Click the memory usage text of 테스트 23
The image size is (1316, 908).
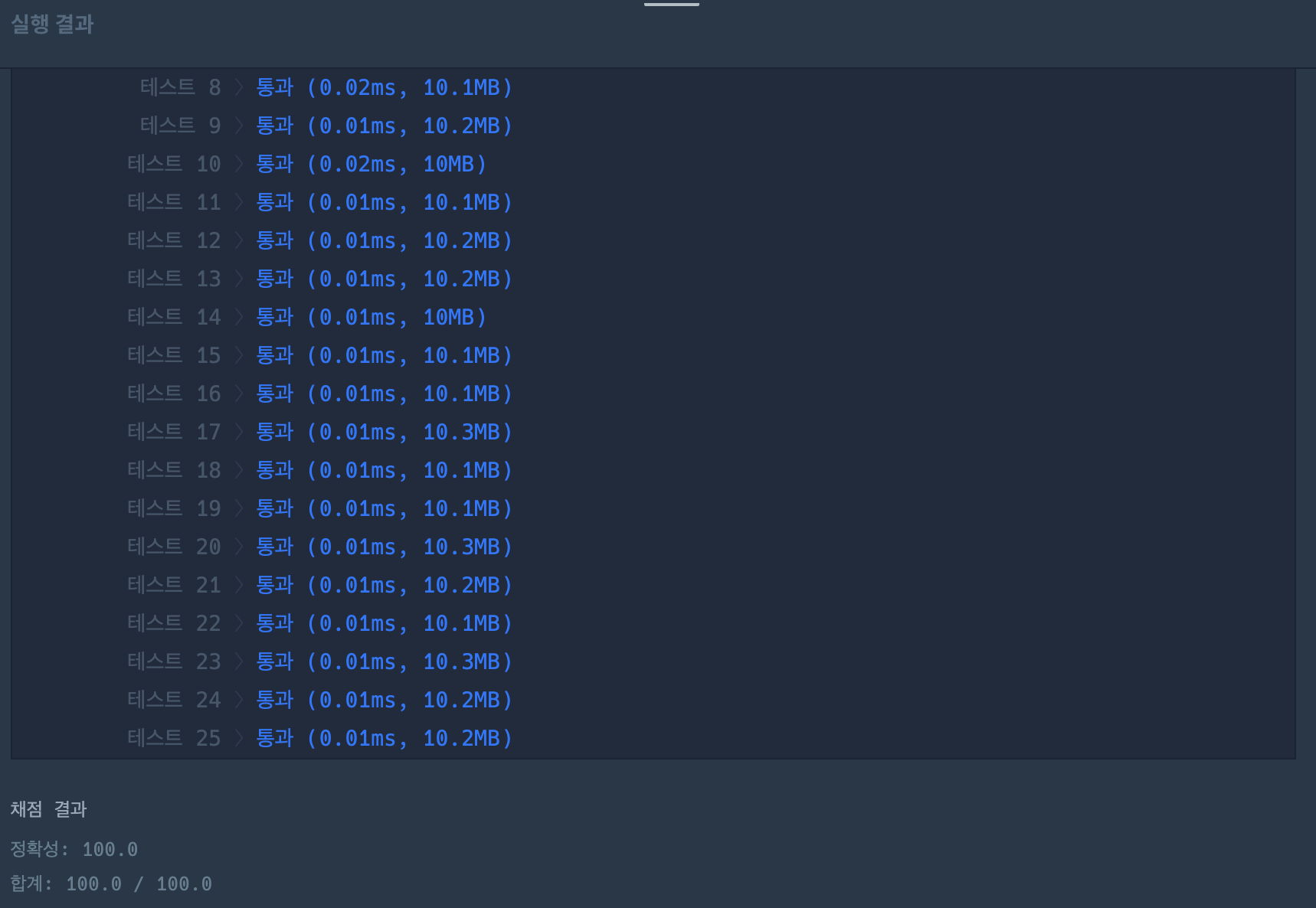point(465,661)
